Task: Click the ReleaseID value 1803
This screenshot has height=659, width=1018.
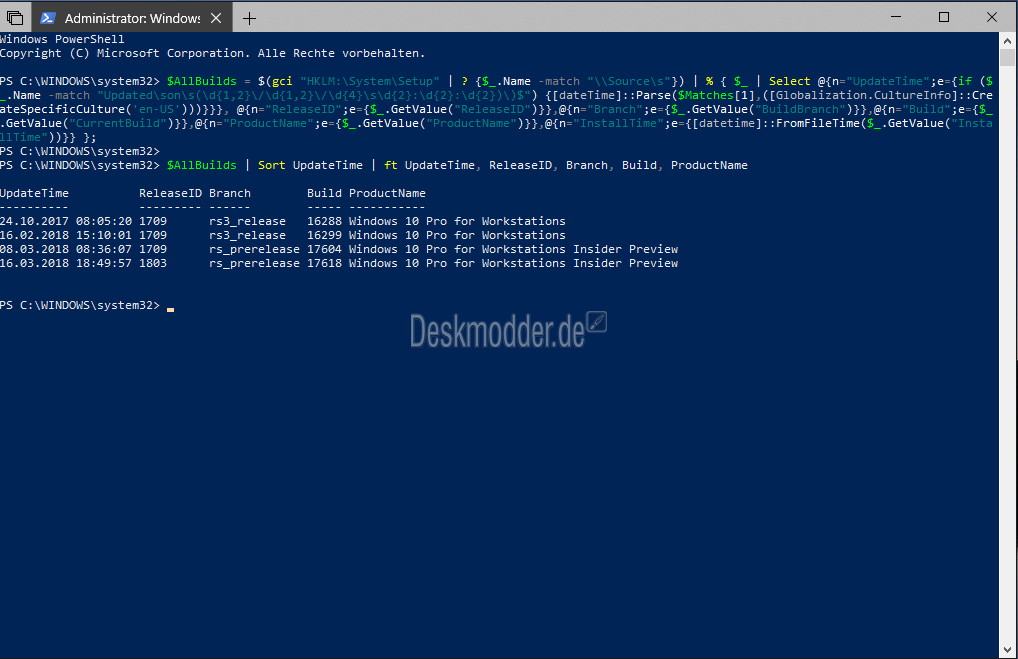Action: click(153, 263)
